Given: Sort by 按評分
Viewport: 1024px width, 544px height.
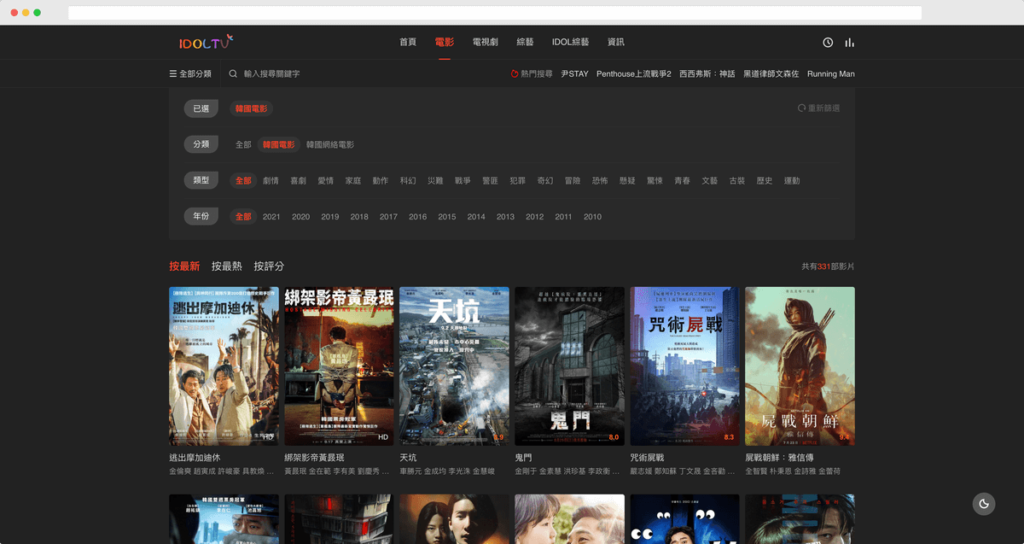Looking at the screenshot, I should point(269,266).
